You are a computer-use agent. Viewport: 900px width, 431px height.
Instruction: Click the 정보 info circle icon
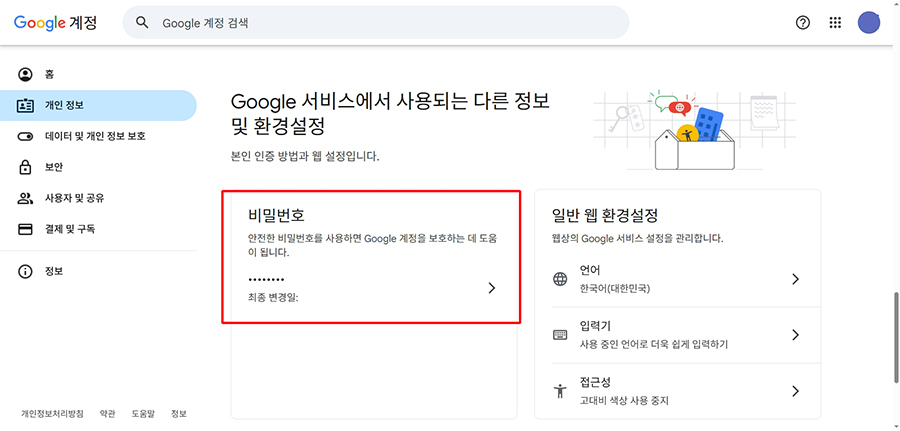25,271
